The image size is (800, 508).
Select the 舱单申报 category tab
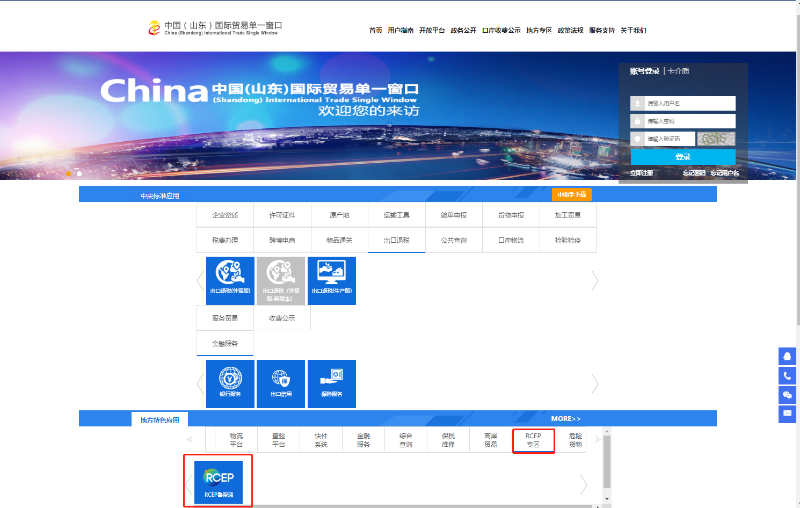click(x=454, y=215)
